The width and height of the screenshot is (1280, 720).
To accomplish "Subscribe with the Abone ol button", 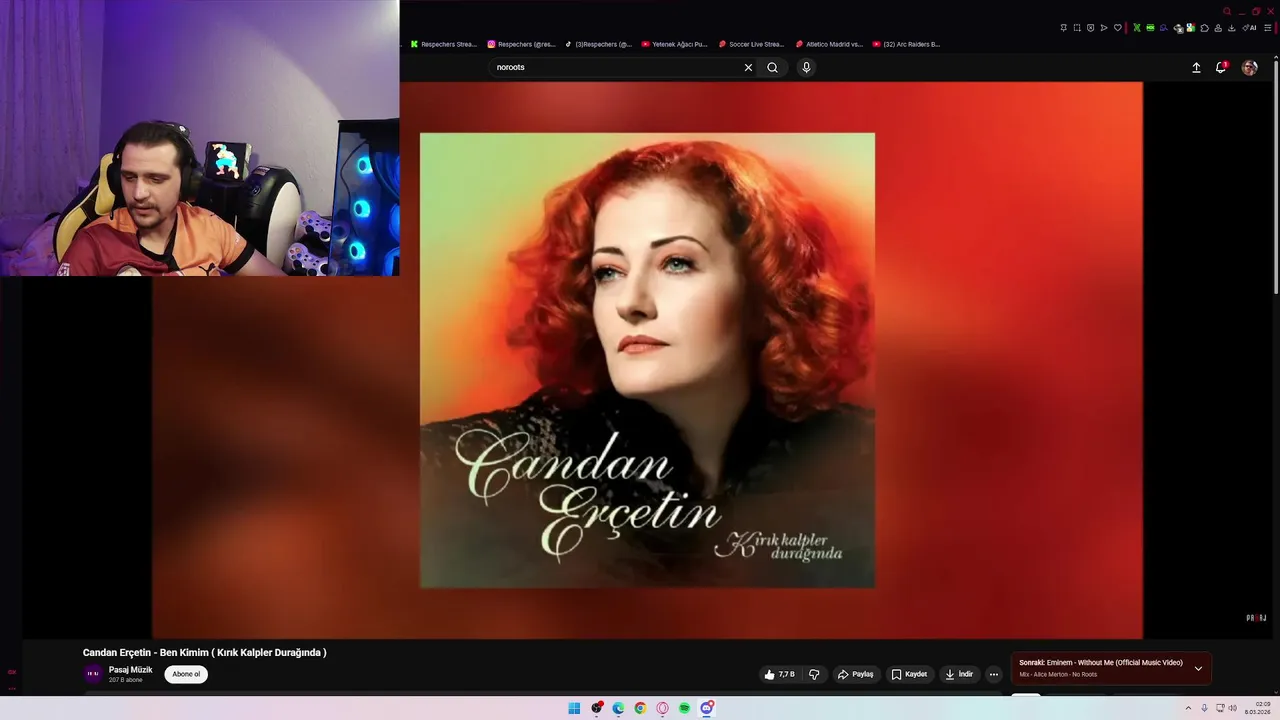I will point(186,674).
